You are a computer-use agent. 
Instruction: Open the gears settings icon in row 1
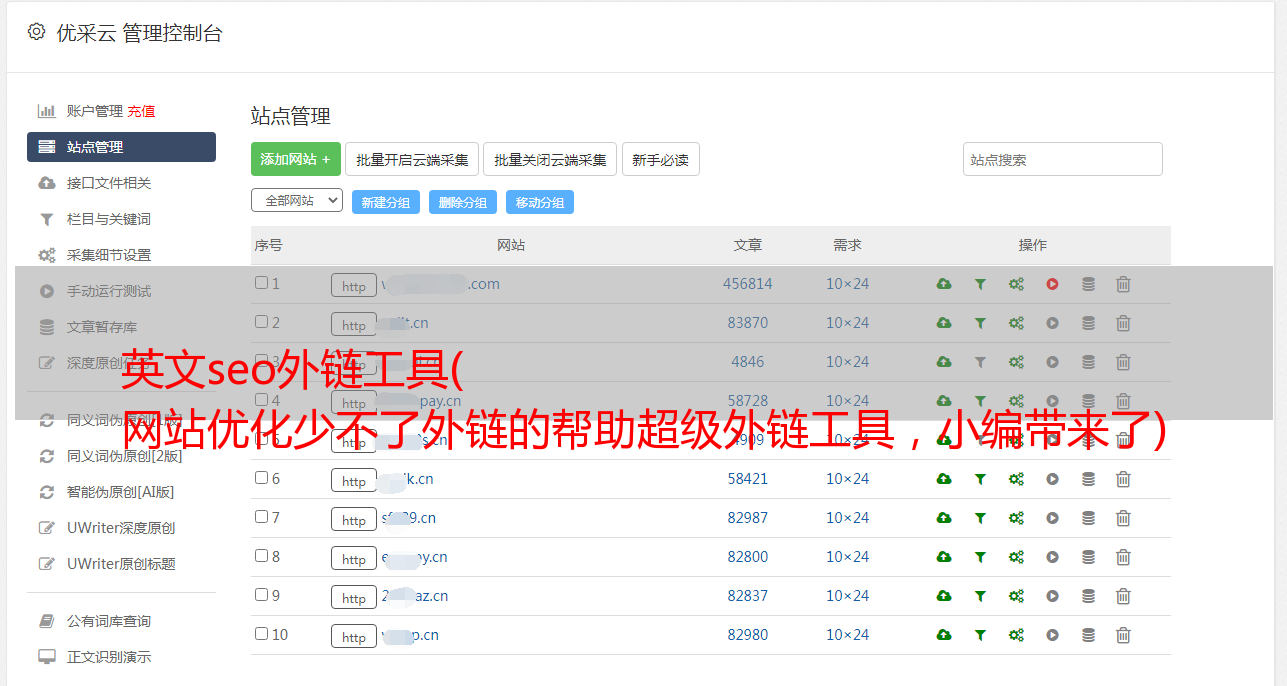pos(1016,284)
